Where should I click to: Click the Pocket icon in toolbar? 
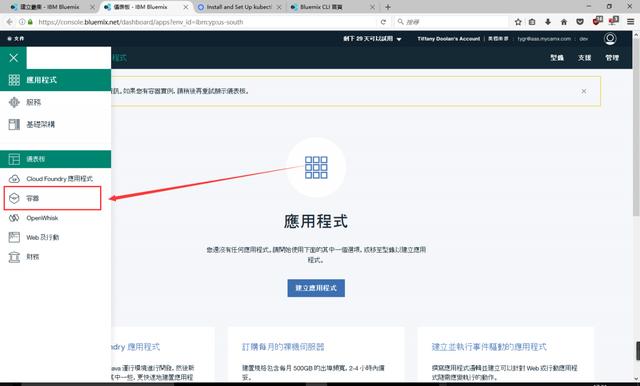point(580,22)
